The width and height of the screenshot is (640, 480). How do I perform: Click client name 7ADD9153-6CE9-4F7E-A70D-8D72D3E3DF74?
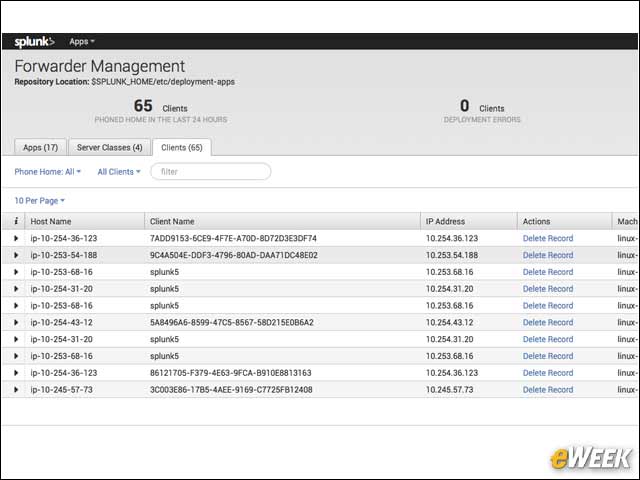[x=233, y=238]
